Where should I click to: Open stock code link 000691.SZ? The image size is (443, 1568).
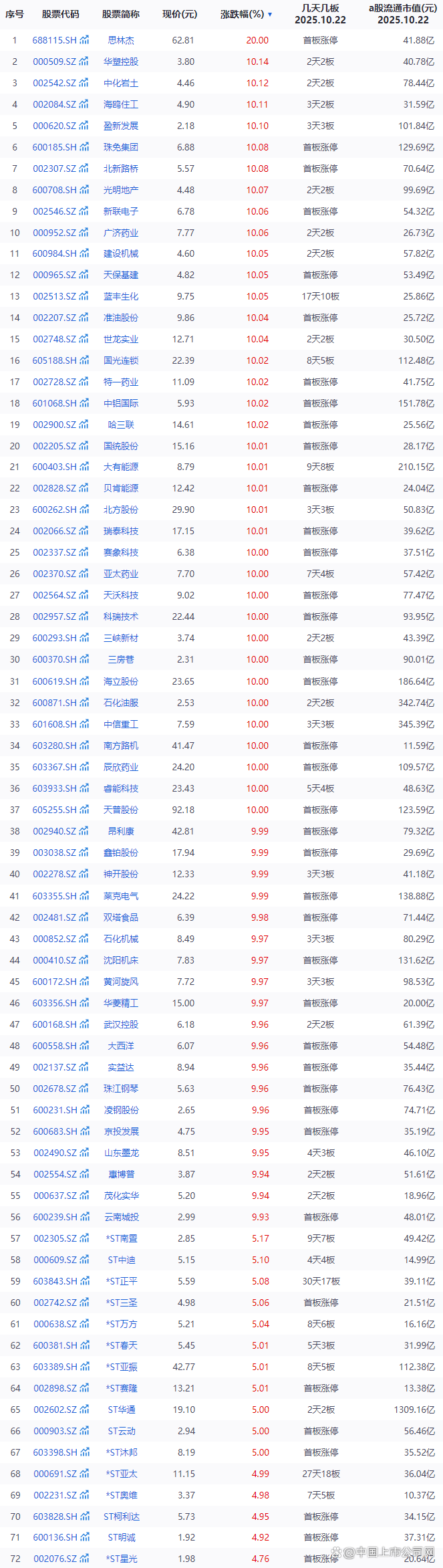55,1474
